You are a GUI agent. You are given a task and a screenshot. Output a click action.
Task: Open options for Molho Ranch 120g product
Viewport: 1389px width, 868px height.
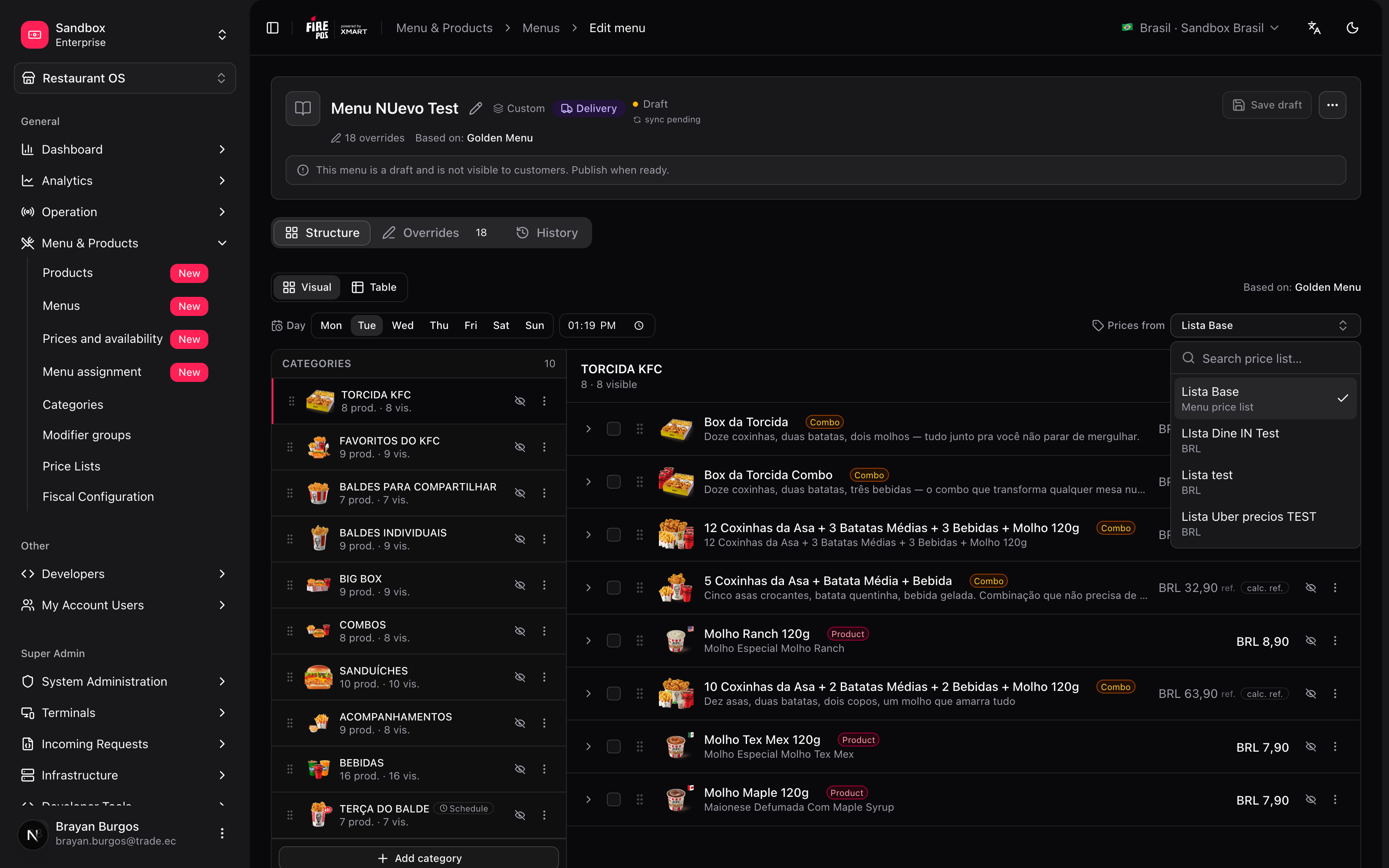click(x=1335, y=641)
